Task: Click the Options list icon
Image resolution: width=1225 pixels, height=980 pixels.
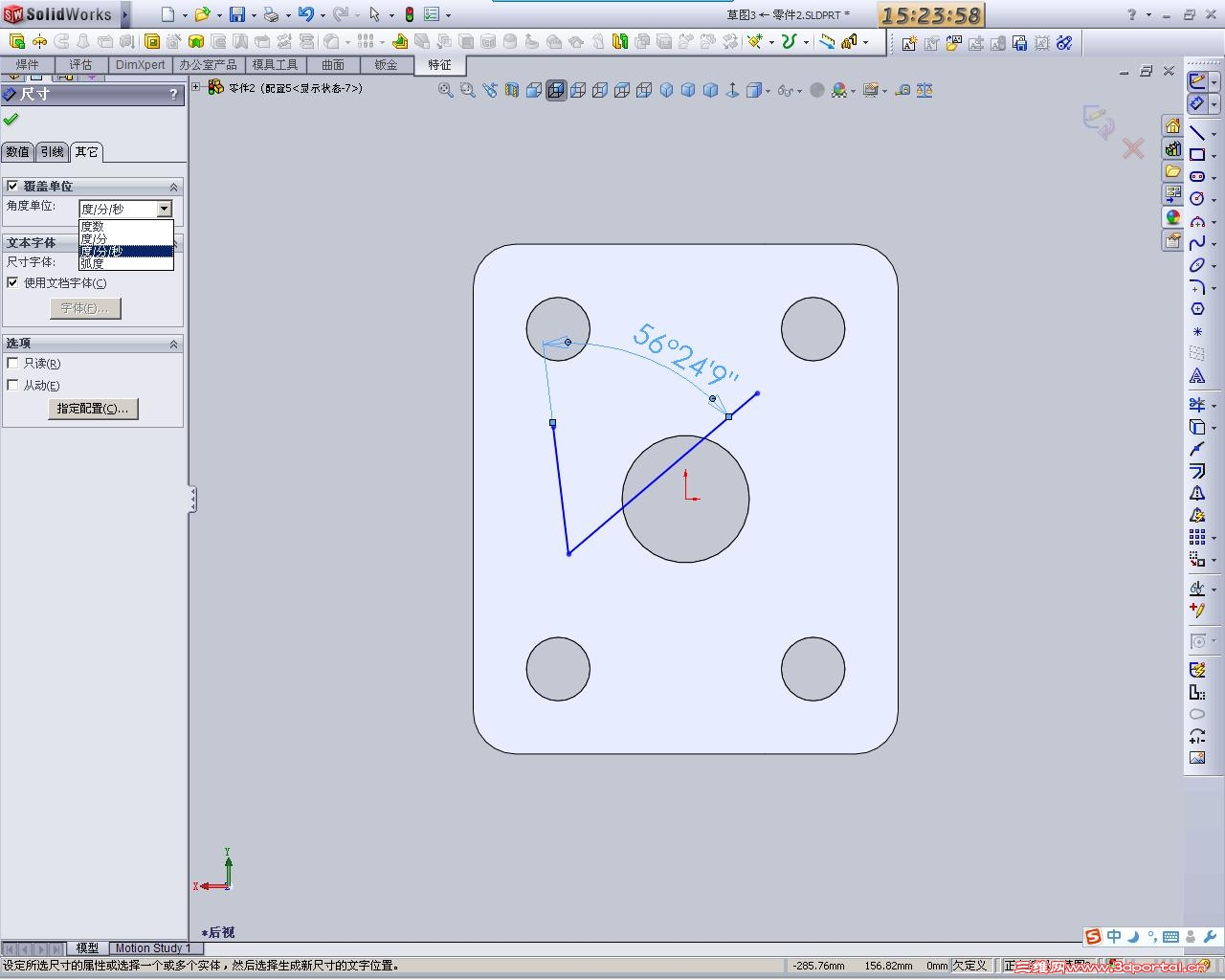Action: coord(432,14)
